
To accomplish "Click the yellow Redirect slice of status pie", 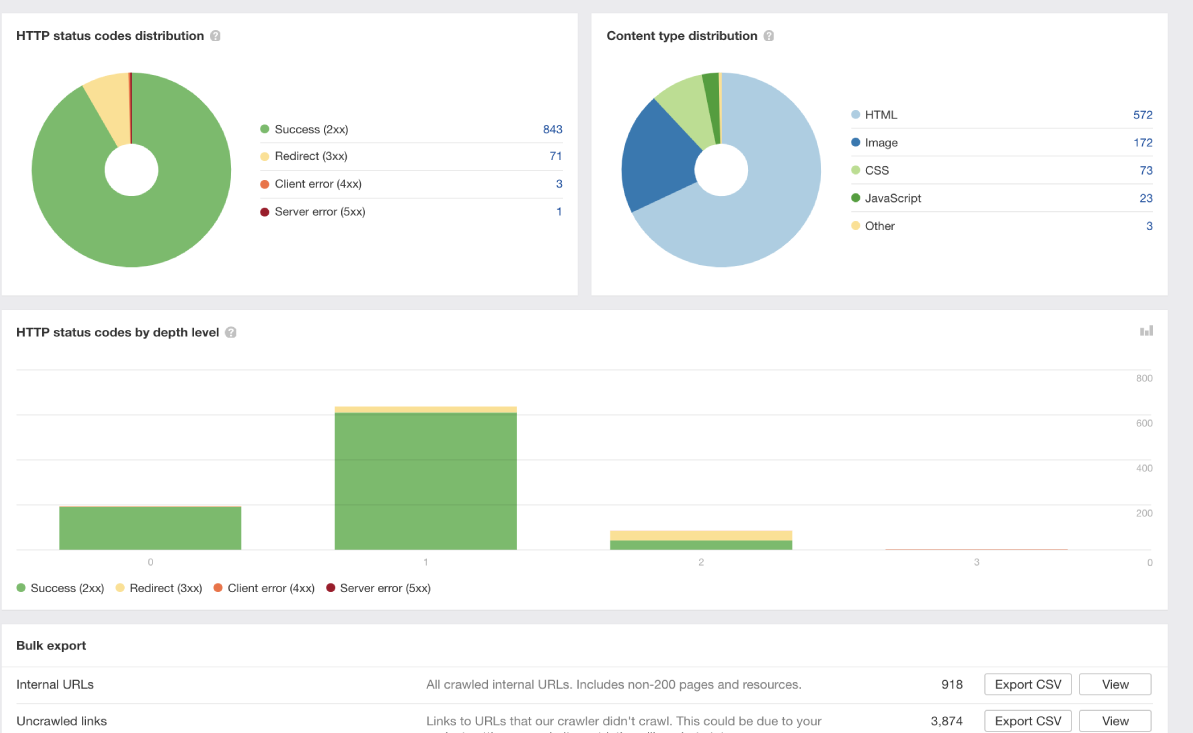I will [113, 107].
